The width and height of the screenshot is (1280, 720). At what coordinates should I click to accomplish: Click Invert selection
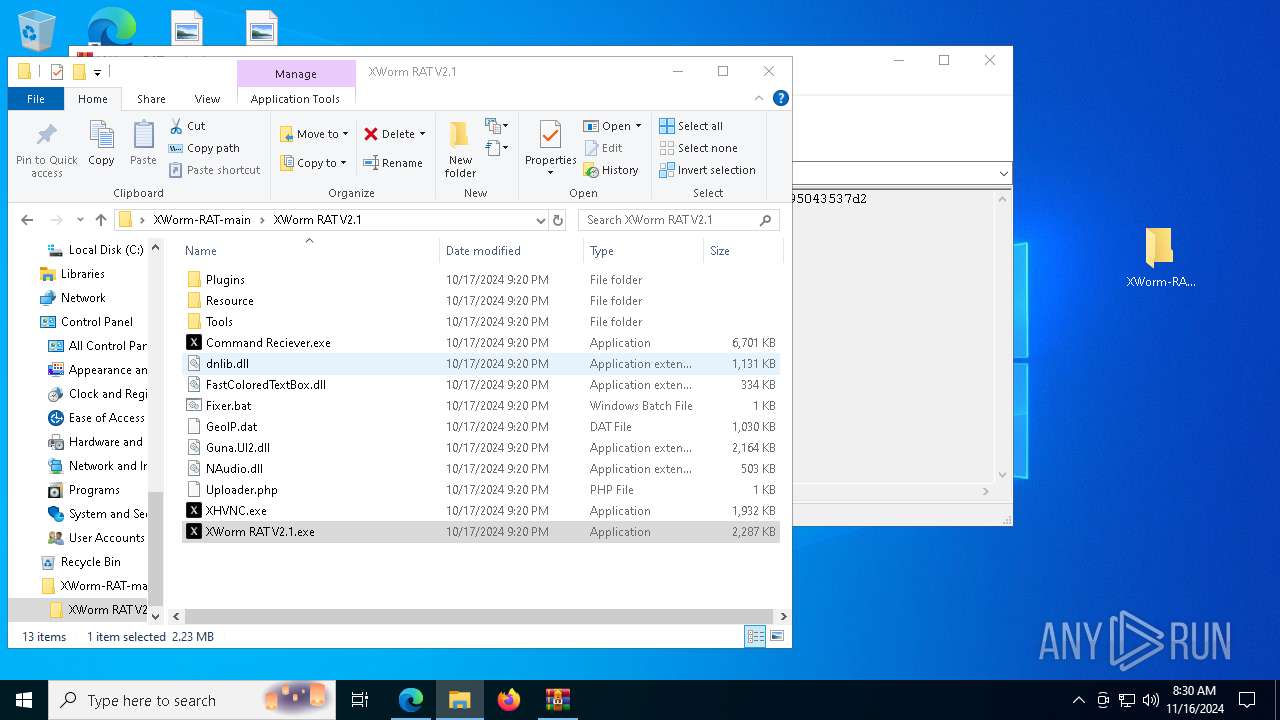click(707, 170)
